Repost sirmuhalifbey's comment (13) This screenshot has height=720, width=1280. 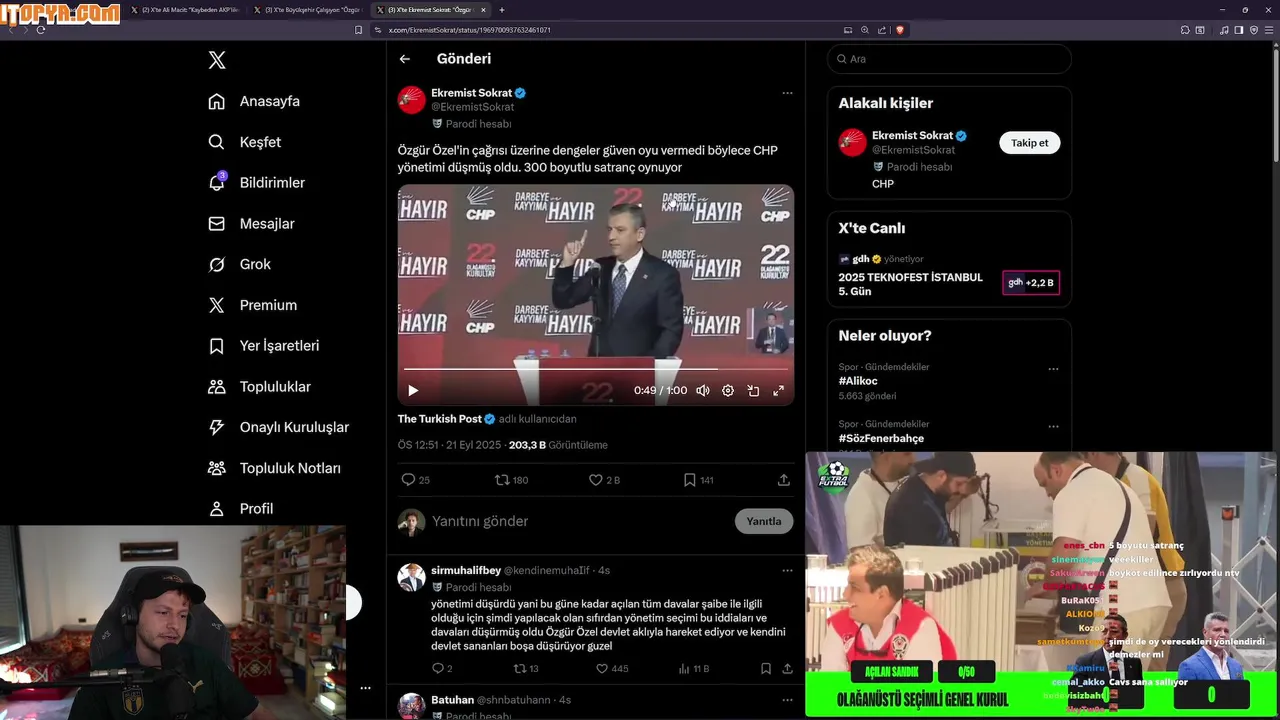(526, 668)
